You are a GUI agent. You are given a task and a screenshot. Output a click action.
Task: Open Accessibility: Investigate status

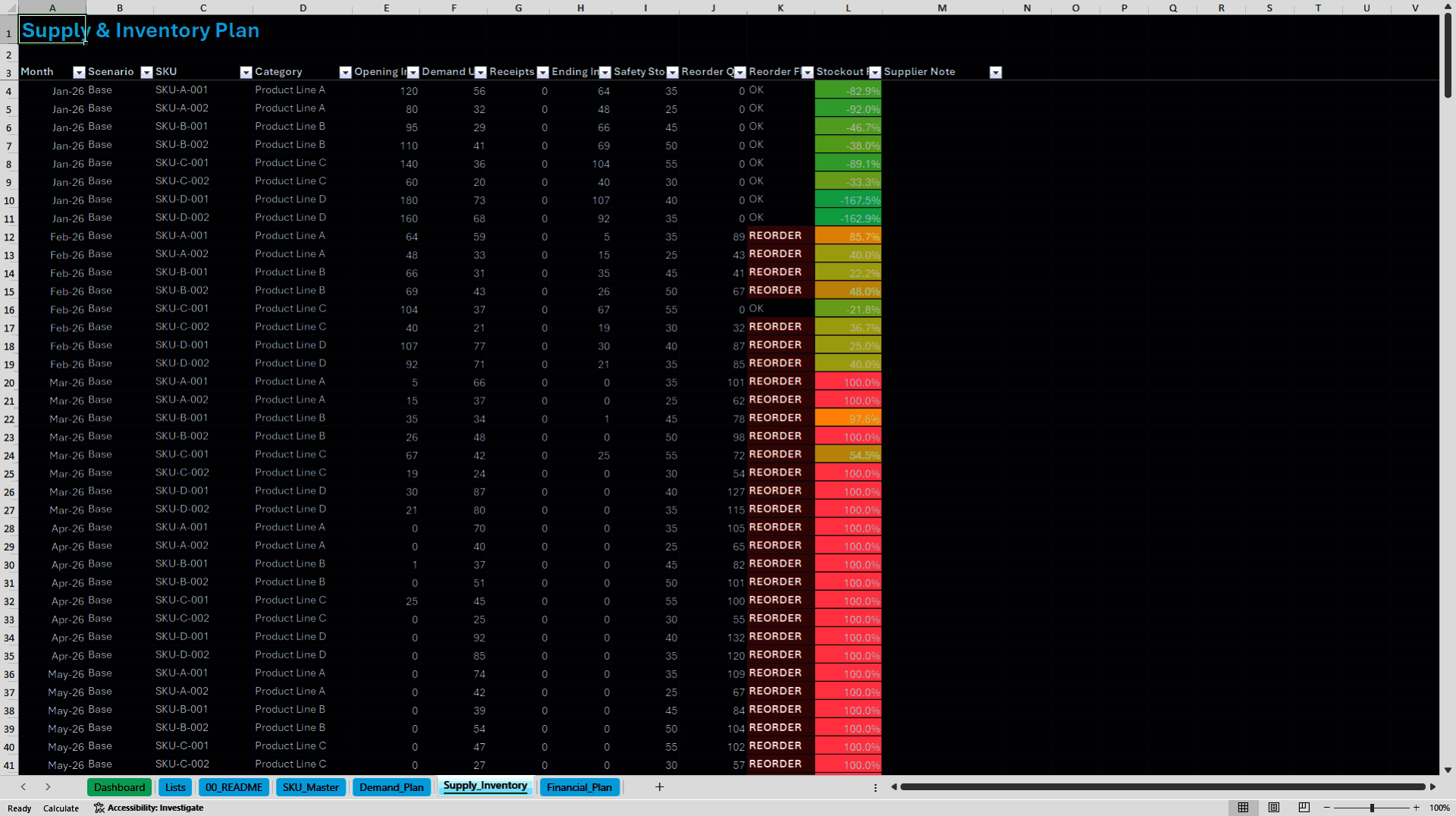pyautogui.click(x=149, y=808)
